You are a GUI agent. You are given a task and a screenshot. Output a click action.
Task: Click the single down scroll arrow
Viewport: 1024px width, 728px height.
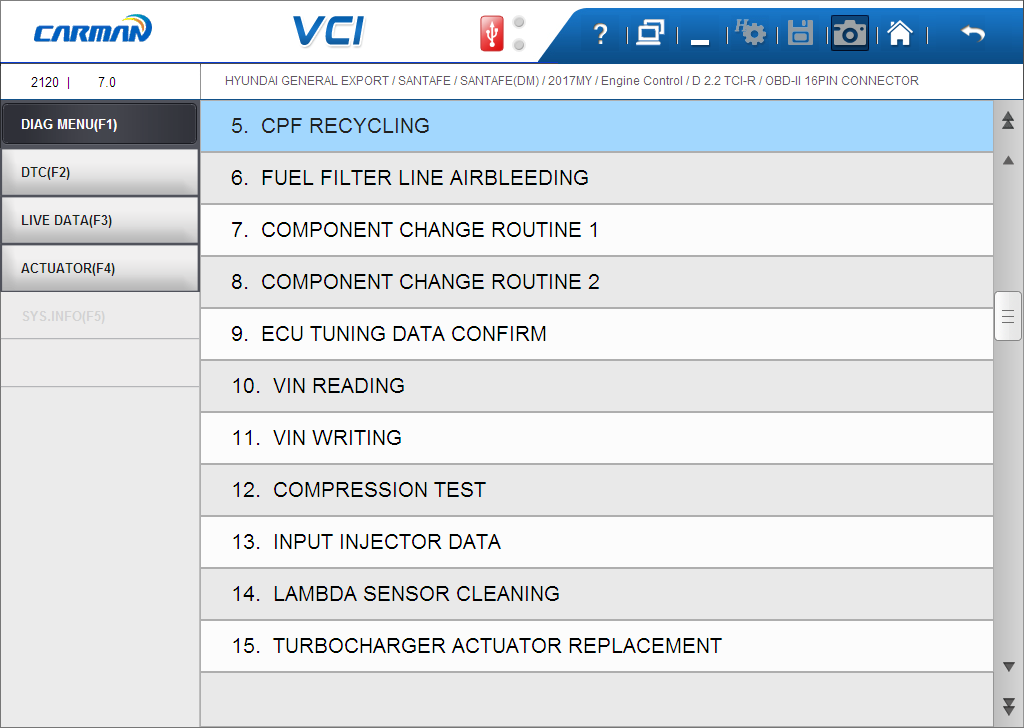pos(1008,667)
